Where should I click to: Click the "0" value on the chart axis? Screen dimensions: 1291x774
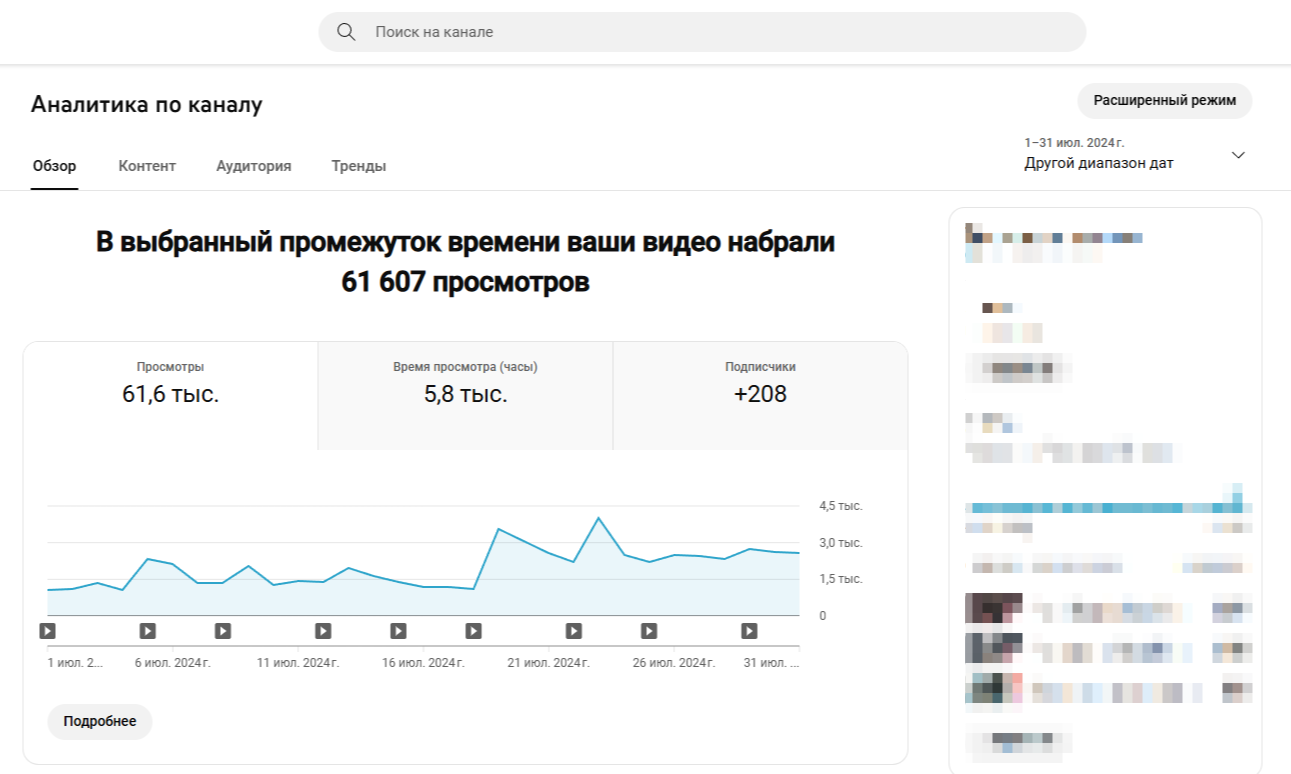click(x=823, y=616)
